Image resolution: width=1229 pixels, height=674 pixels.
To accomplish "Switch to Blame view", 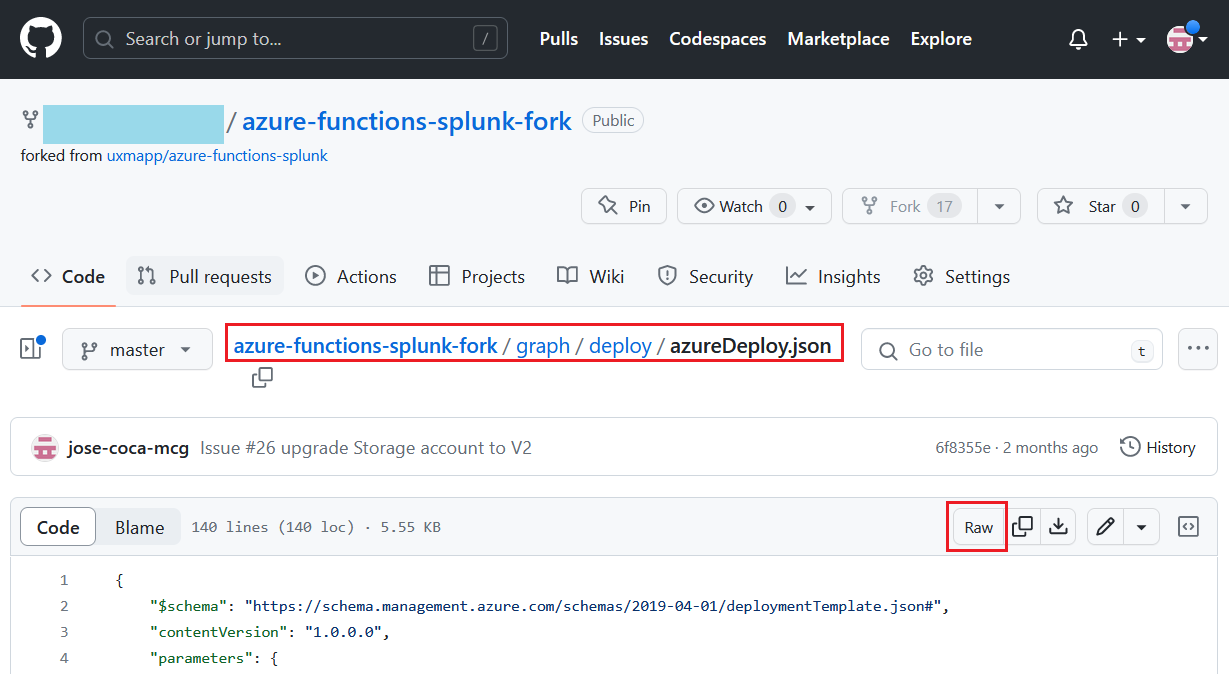I will coord(139,527).
